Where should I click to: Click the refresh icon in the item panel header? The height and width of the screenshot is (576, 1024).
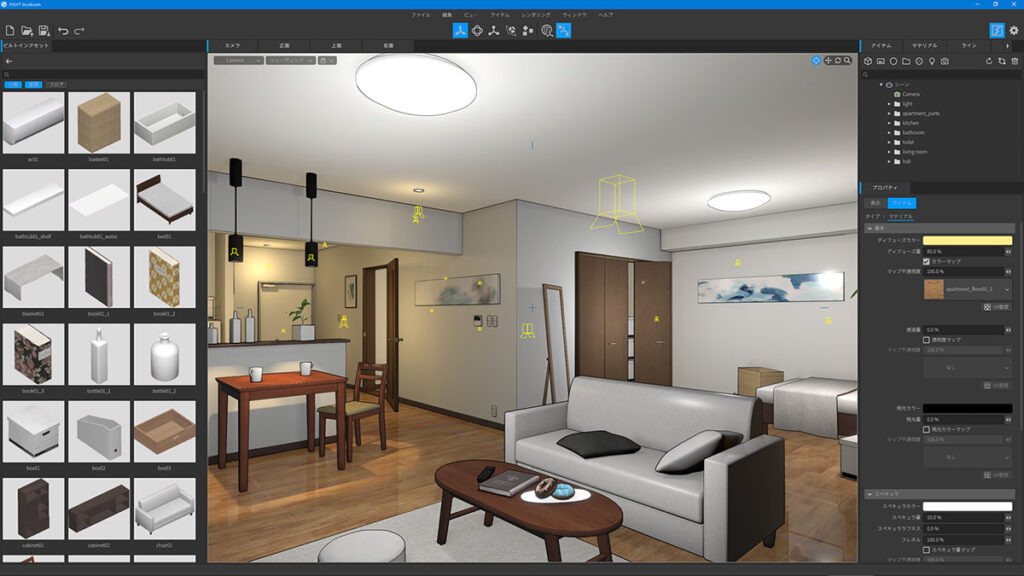tap(989, 61)
